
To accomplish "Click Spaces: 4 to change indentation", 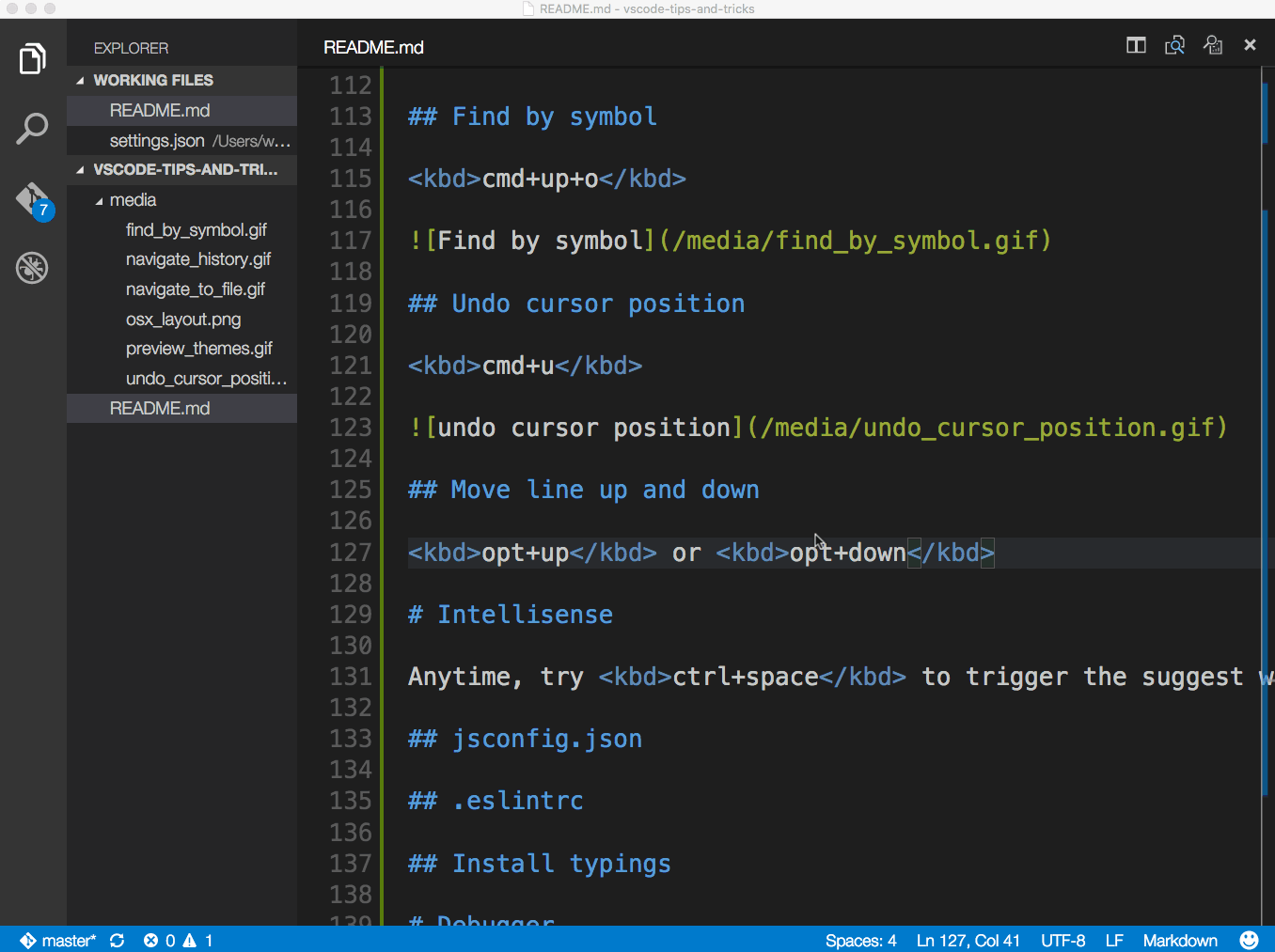I will (x=860, y=940).
